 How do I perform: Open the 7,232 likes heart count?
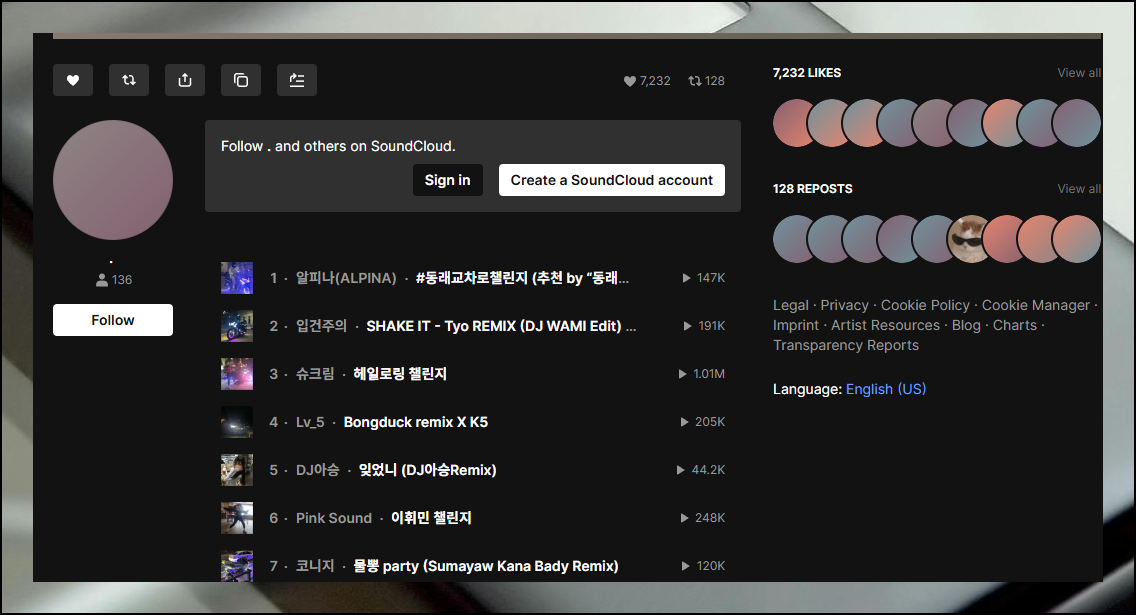click(x=647, y=81)
